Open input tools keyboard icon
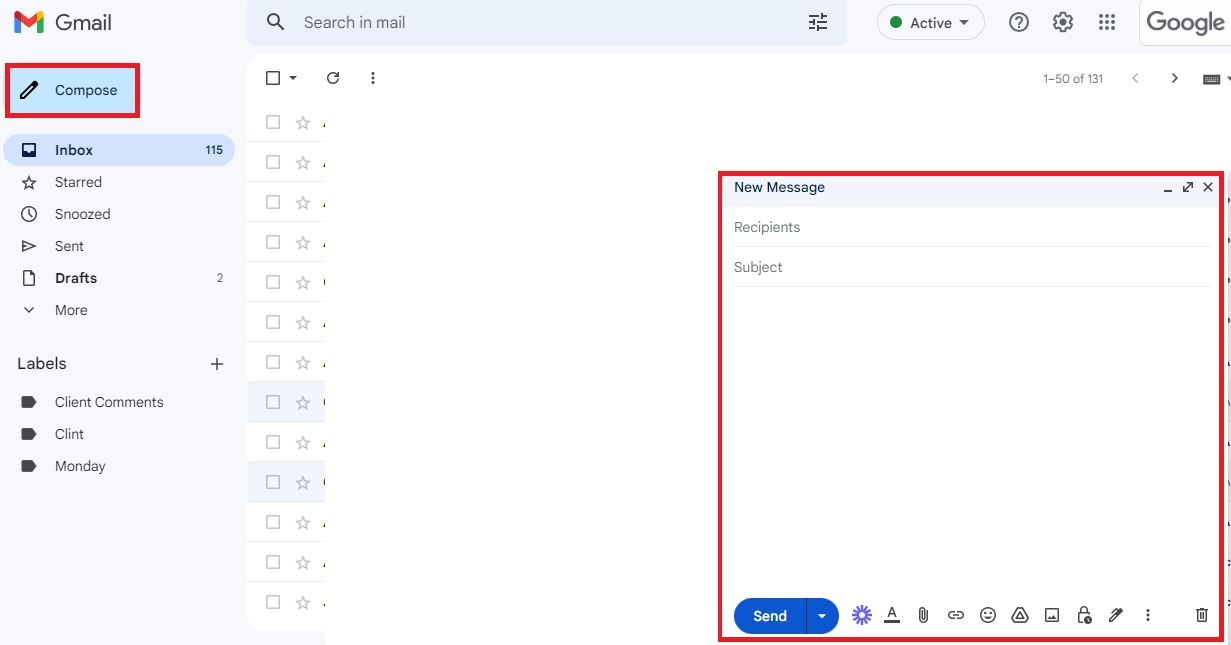This screenshot has height=645, width=1231. point(1212,79)
